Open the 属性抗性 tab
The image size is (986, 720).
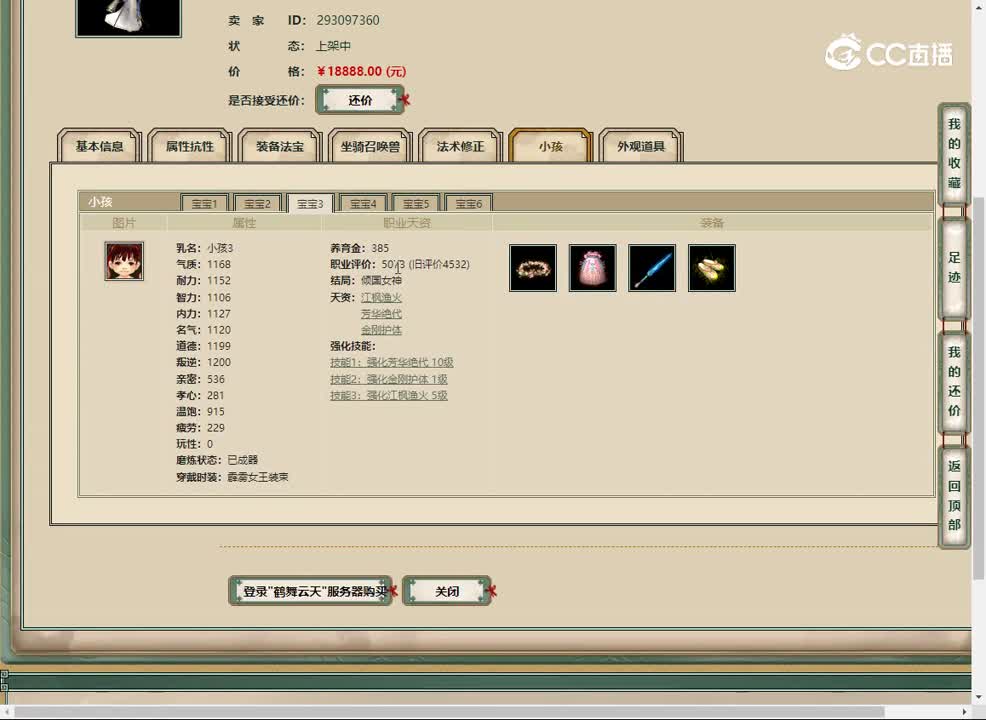tap(190, 146)
